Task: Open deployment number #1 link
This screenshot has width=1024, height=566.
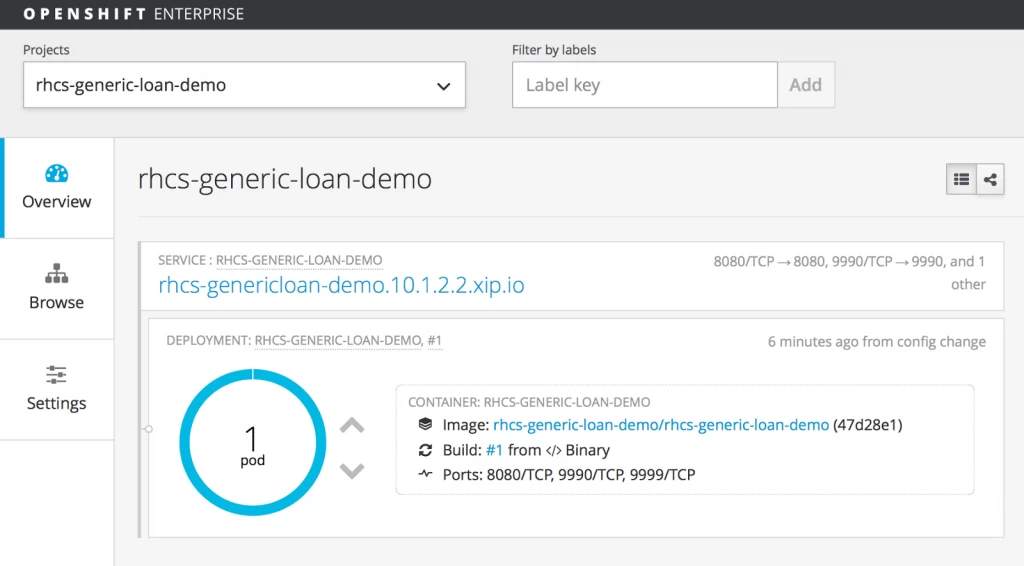Action: [434, 340]
